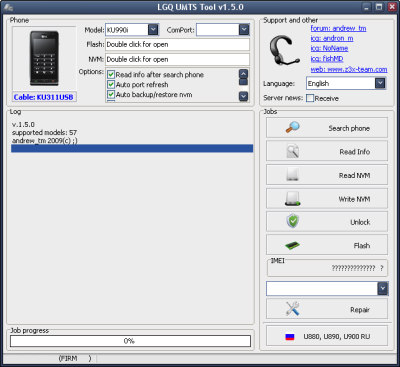Open the icq: NoName link
The height and width of the screenshot is (367, 400).
pyautogui.click(x=329, y=48)
